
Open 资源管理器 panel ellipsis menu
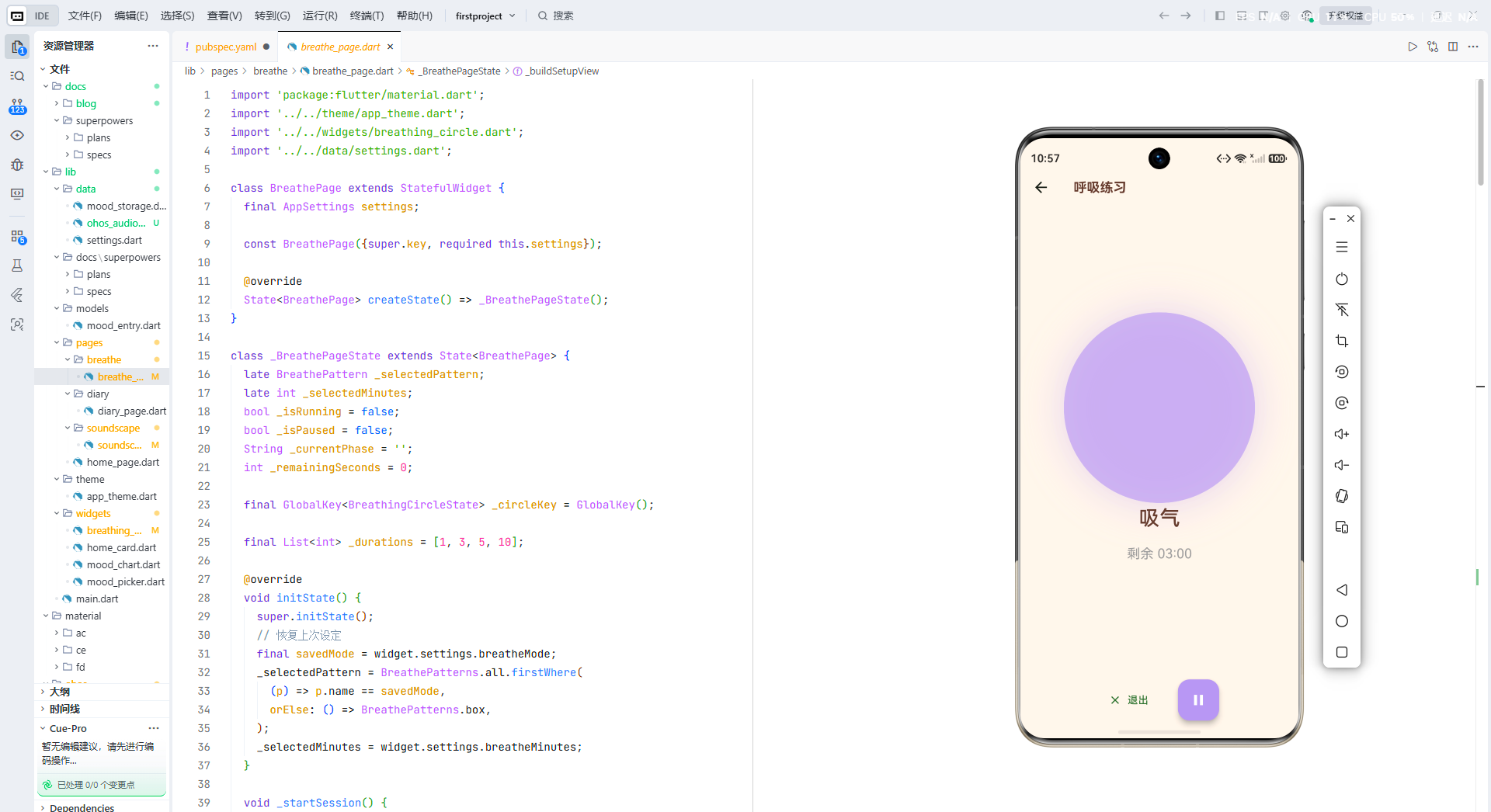pyautogui.click(x=153, y=46)
